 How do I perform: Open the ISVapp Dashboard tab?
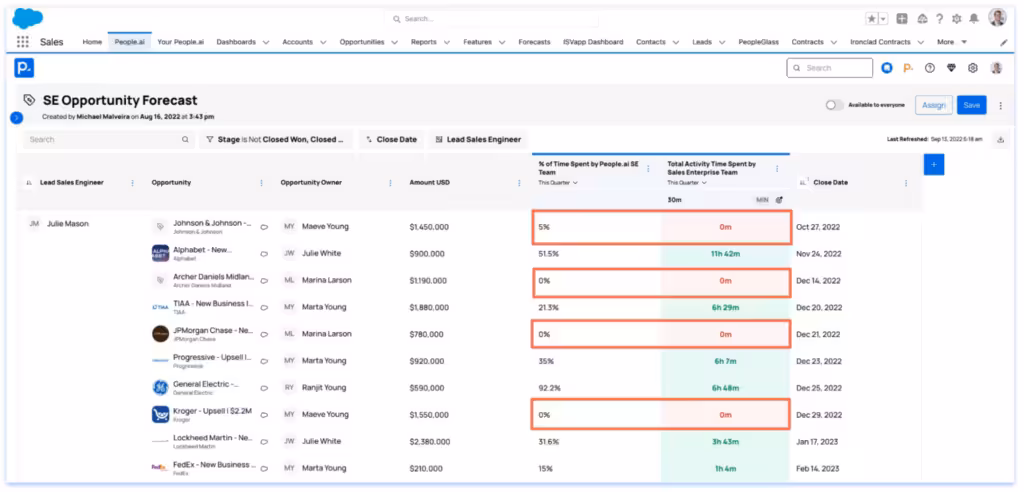tap(593, 42)
